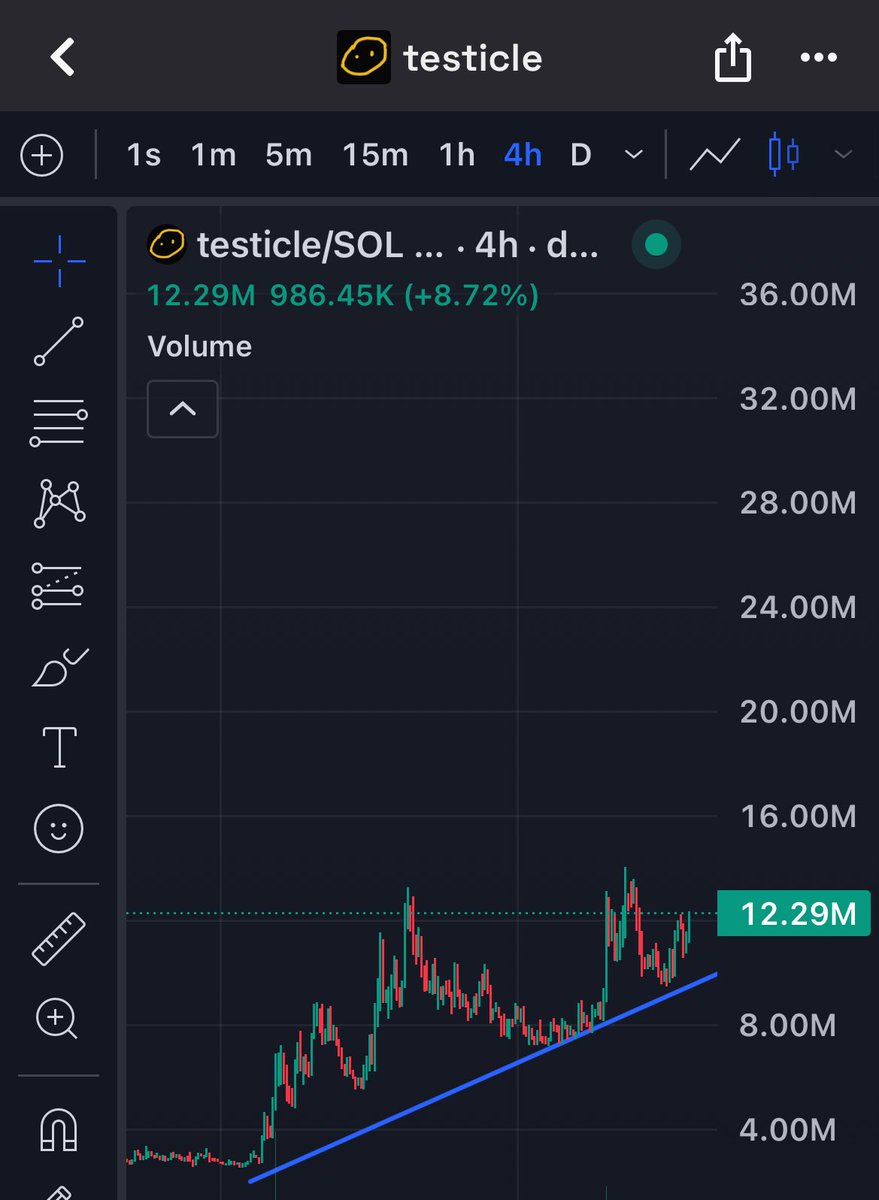The width and height of the screenshot is (879, 1200).
Task: Open the emoji sticker tool
Action: (59, 828)
